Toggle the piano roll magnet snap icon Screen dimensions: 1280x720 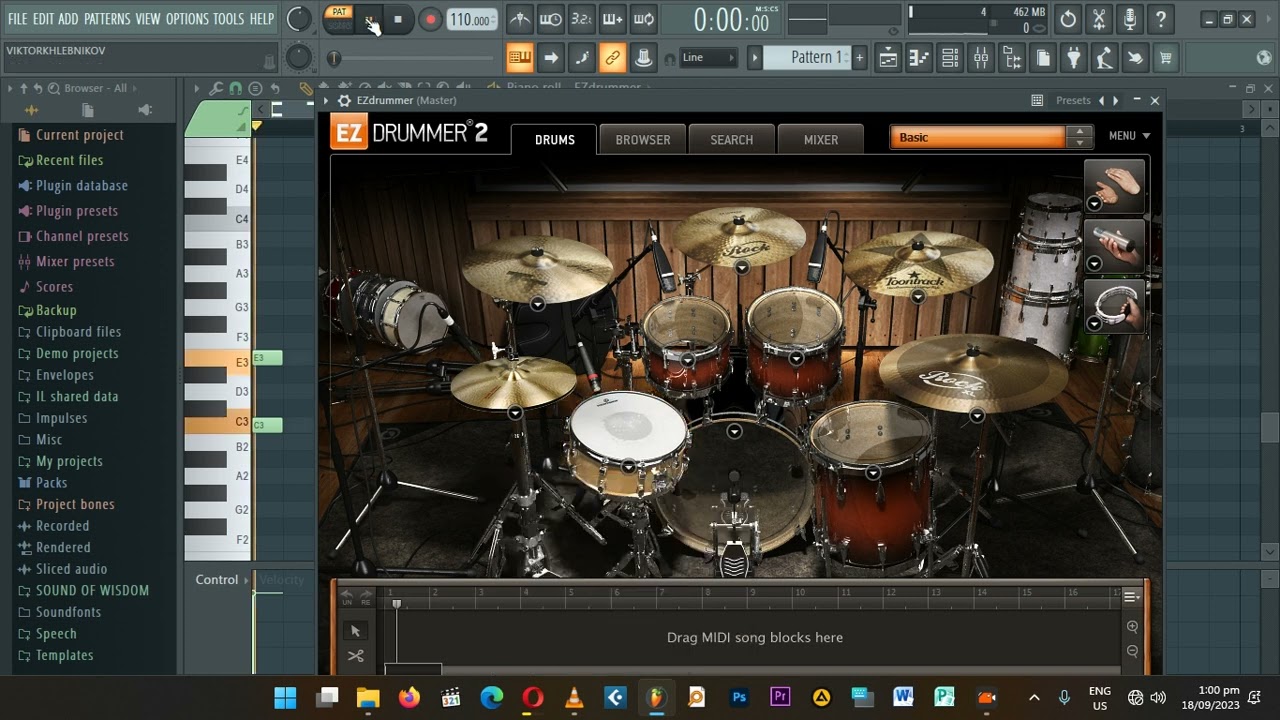[235, 88]
